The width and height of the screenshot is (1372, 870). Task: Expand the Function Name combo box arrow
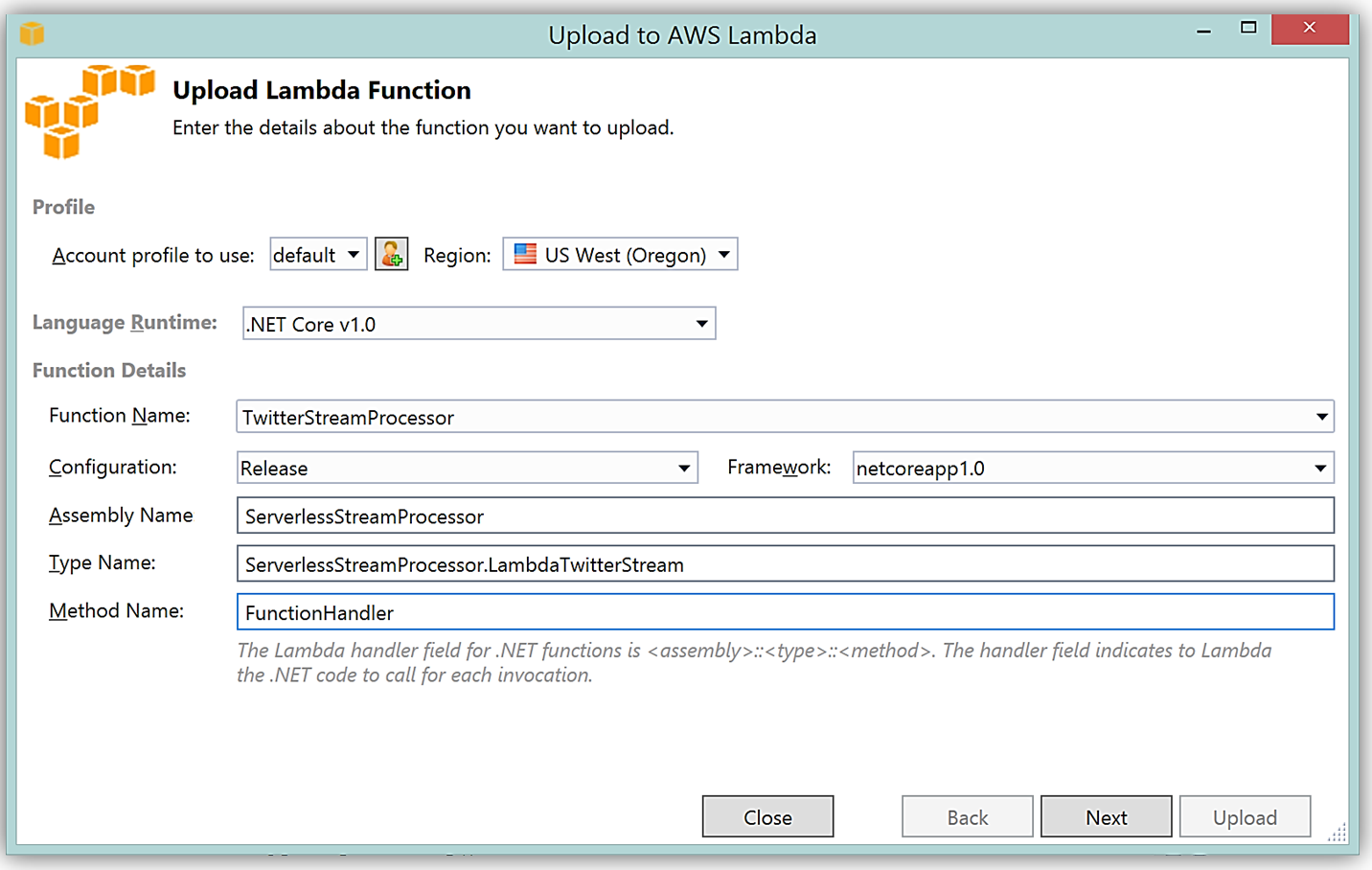point(1321,417)
